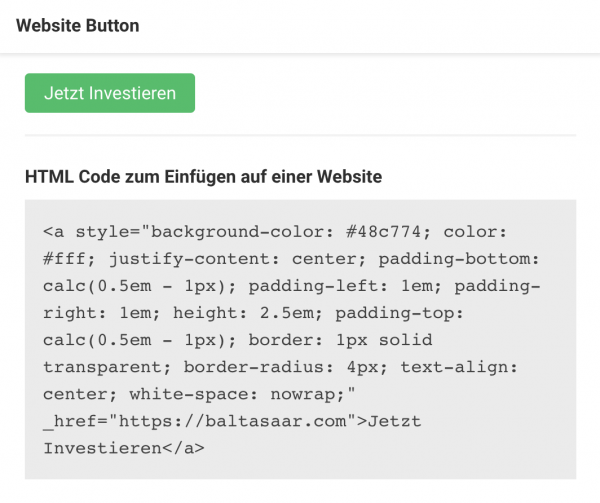Click the _href attribute in code

(x=70, y=421)
